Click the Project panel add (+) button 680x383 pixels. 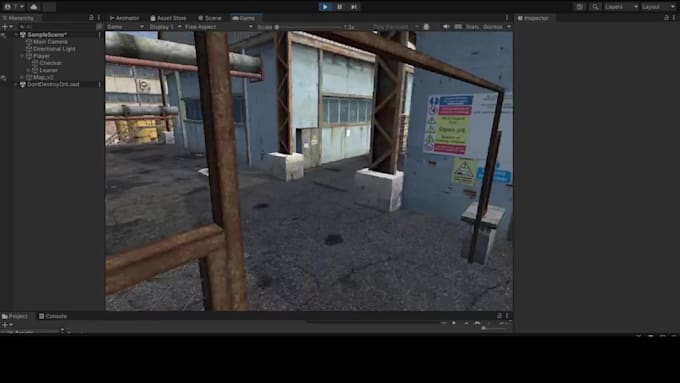pos(7,324)
